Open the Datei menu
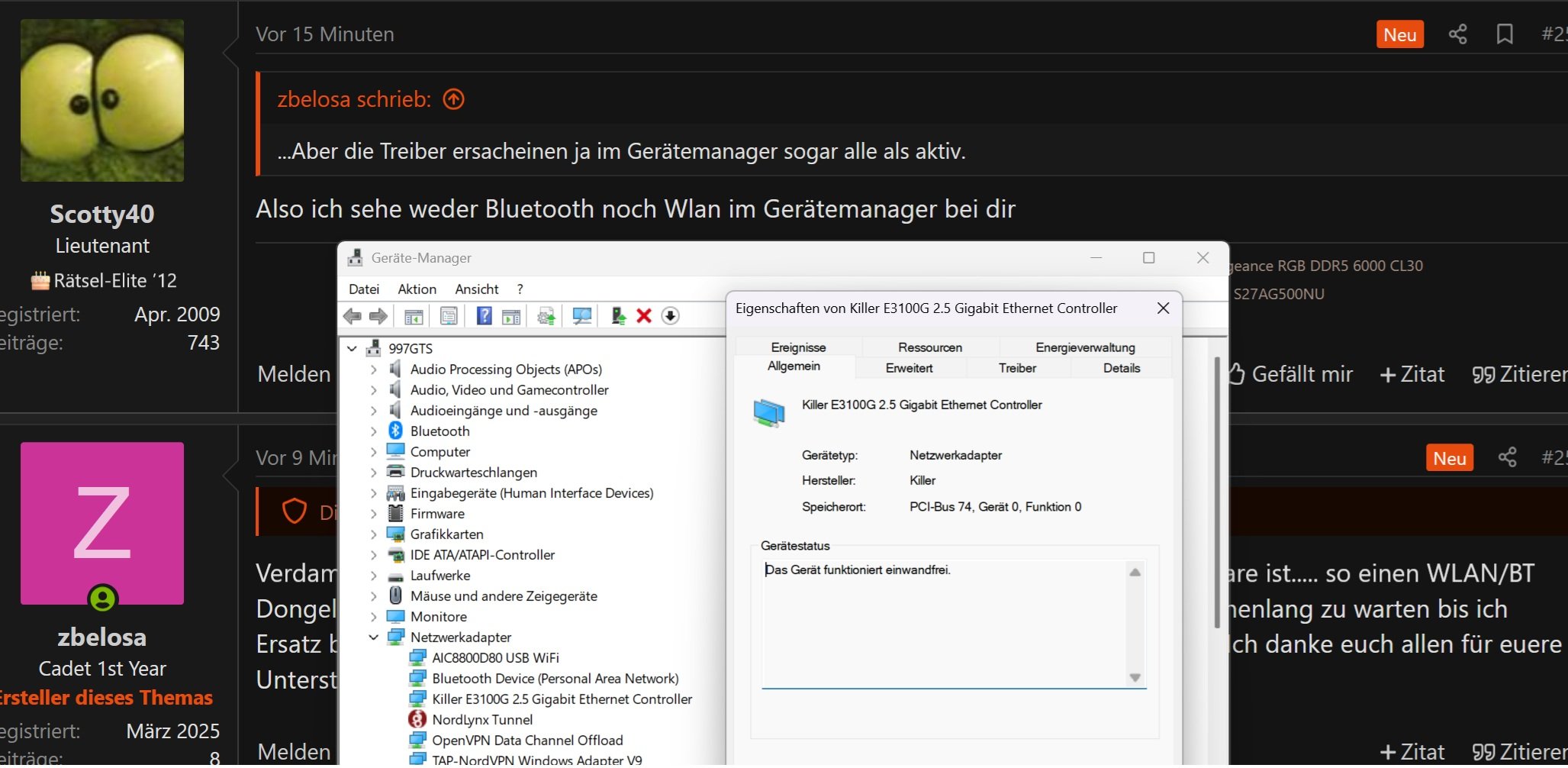 pos(364,289)
